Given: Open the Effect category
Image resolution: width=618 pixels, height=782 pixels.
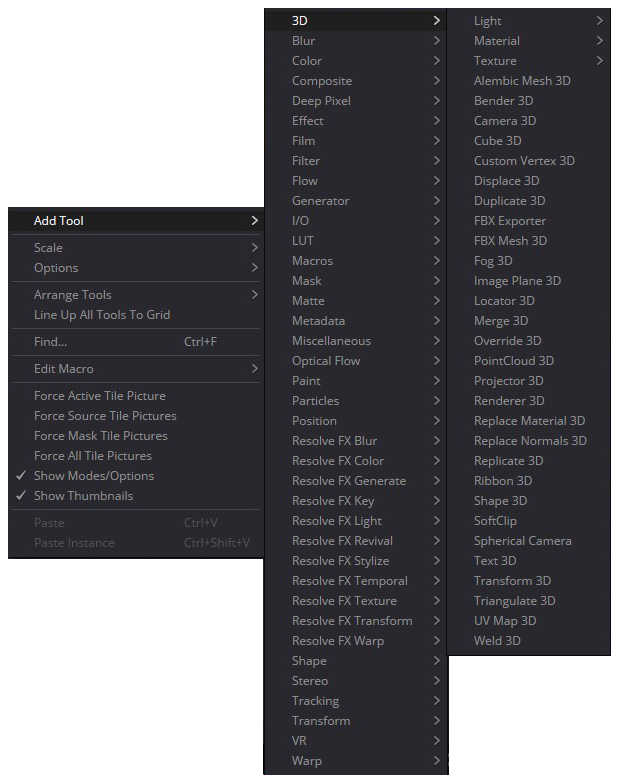Looking at the screenshot, I should pos(356,121).
